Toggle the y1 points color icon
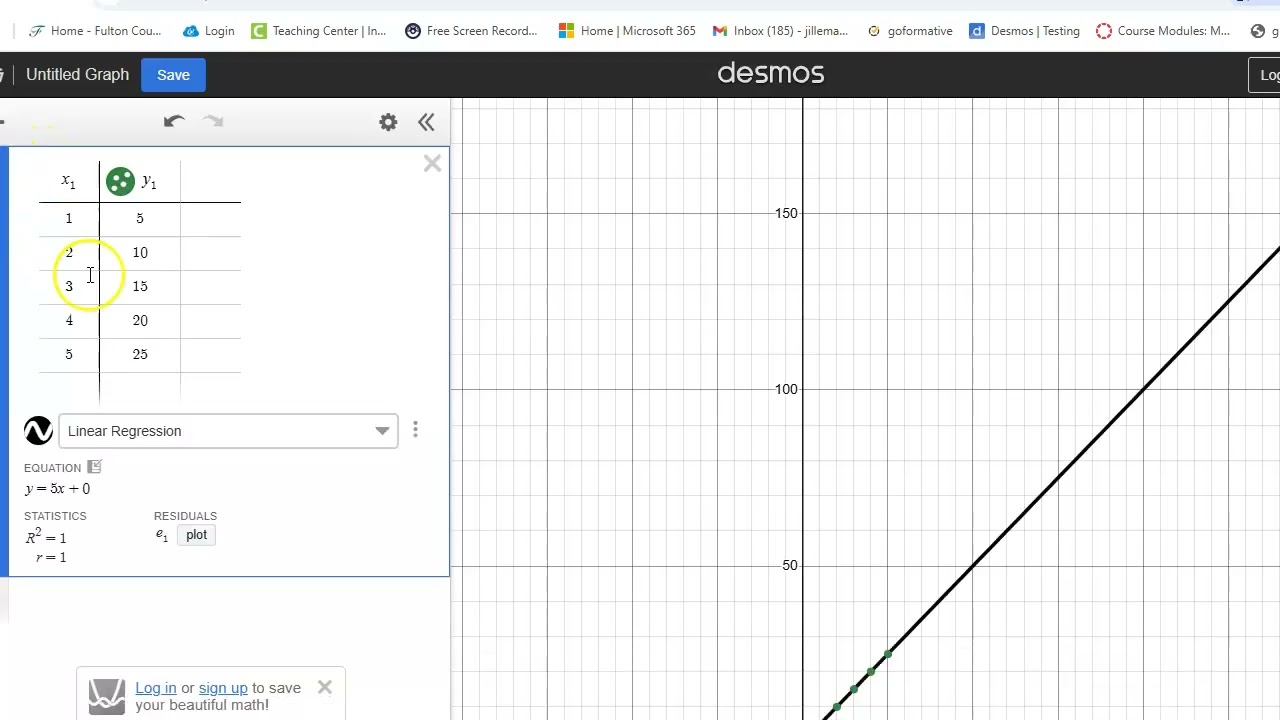This screenshot has height=720, width=1280. (120, 181)
